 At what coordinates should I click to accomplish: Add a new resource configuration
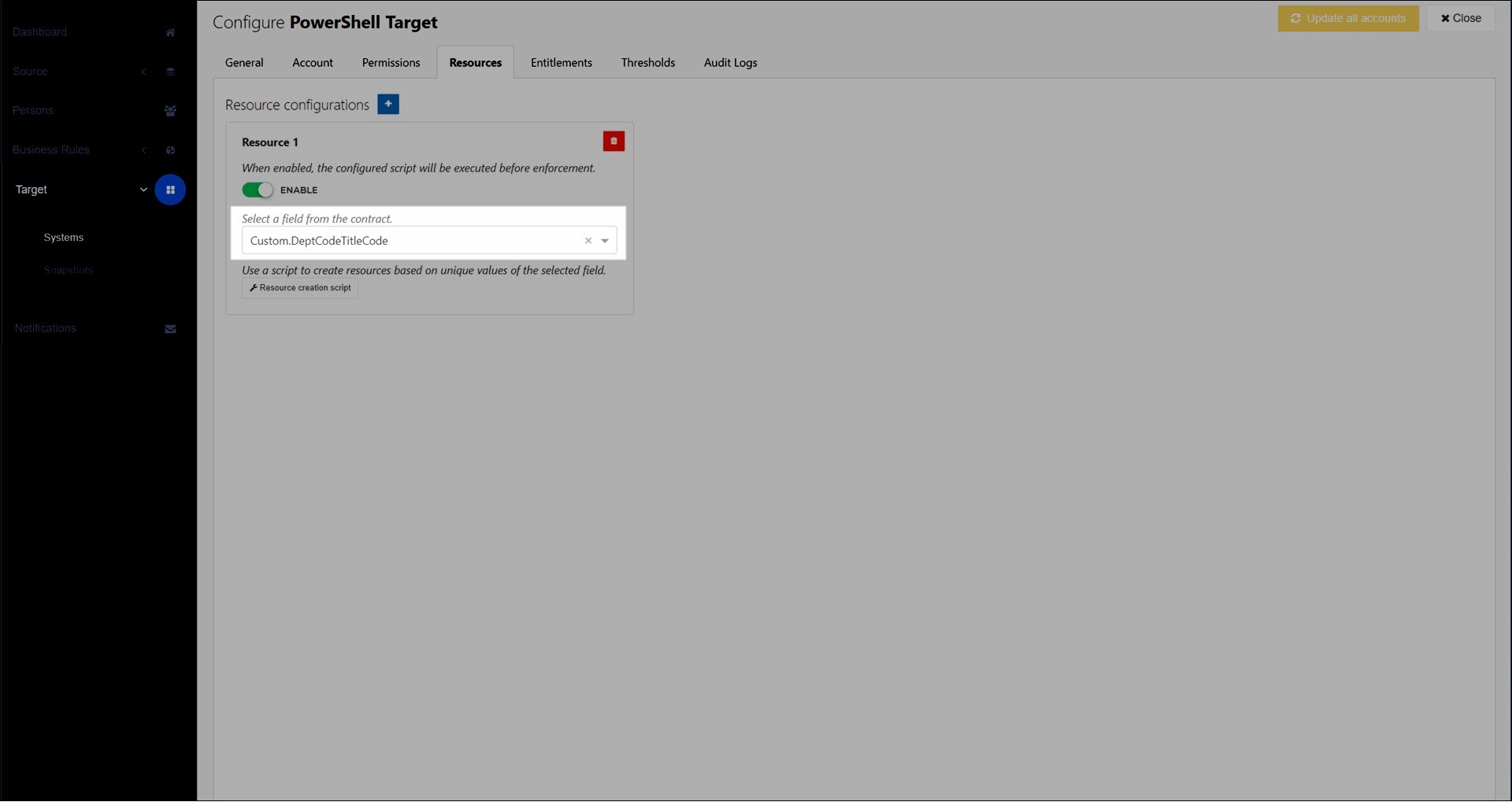point(388,104)
